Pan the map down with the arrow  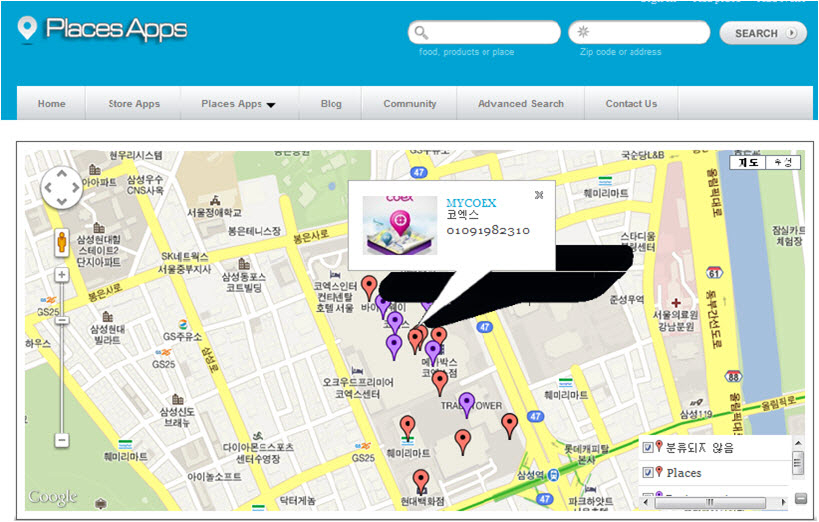pos(62,202)
